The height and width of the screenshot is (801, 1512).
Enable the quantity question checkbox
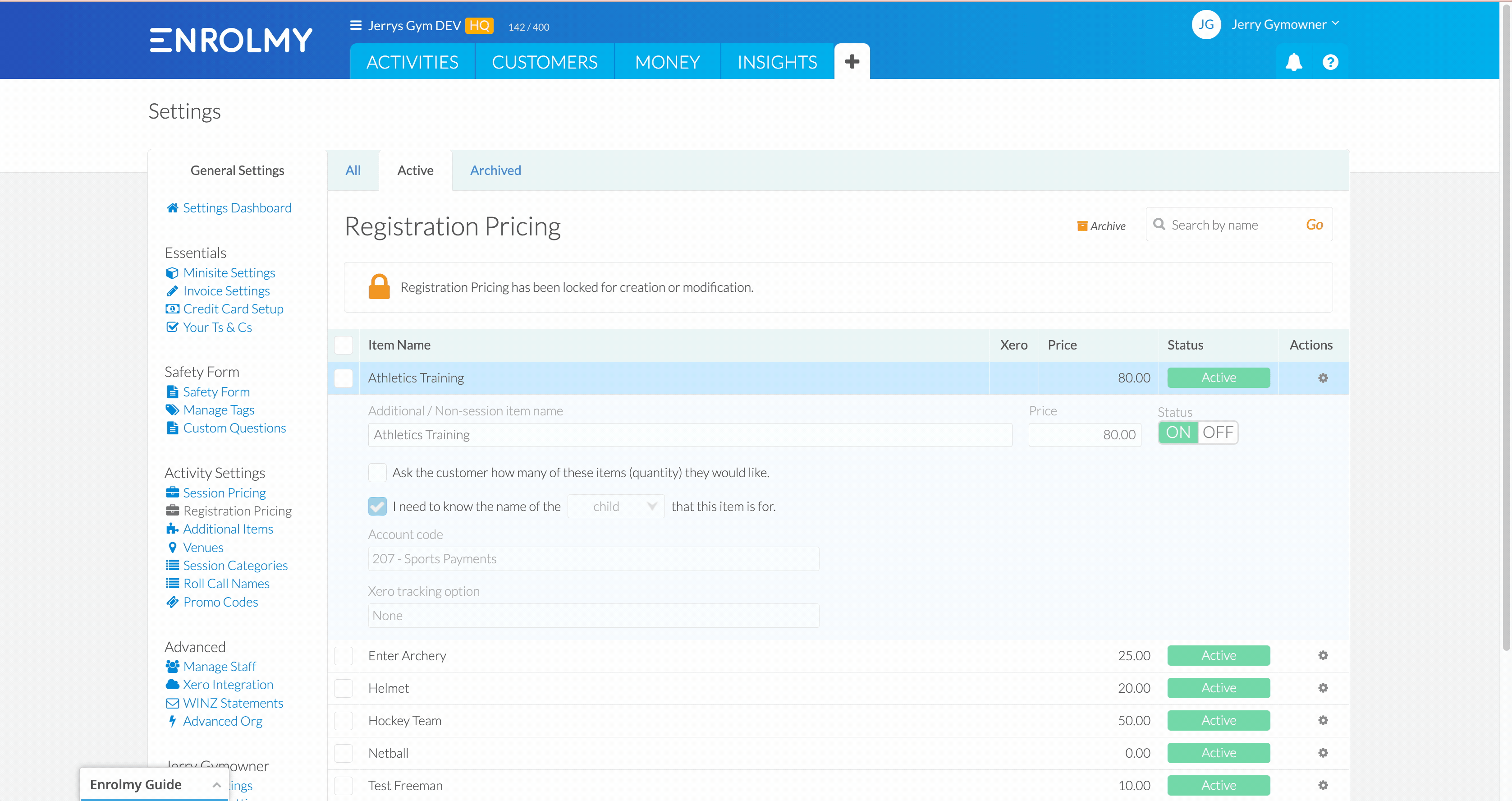tap(377, 473)
